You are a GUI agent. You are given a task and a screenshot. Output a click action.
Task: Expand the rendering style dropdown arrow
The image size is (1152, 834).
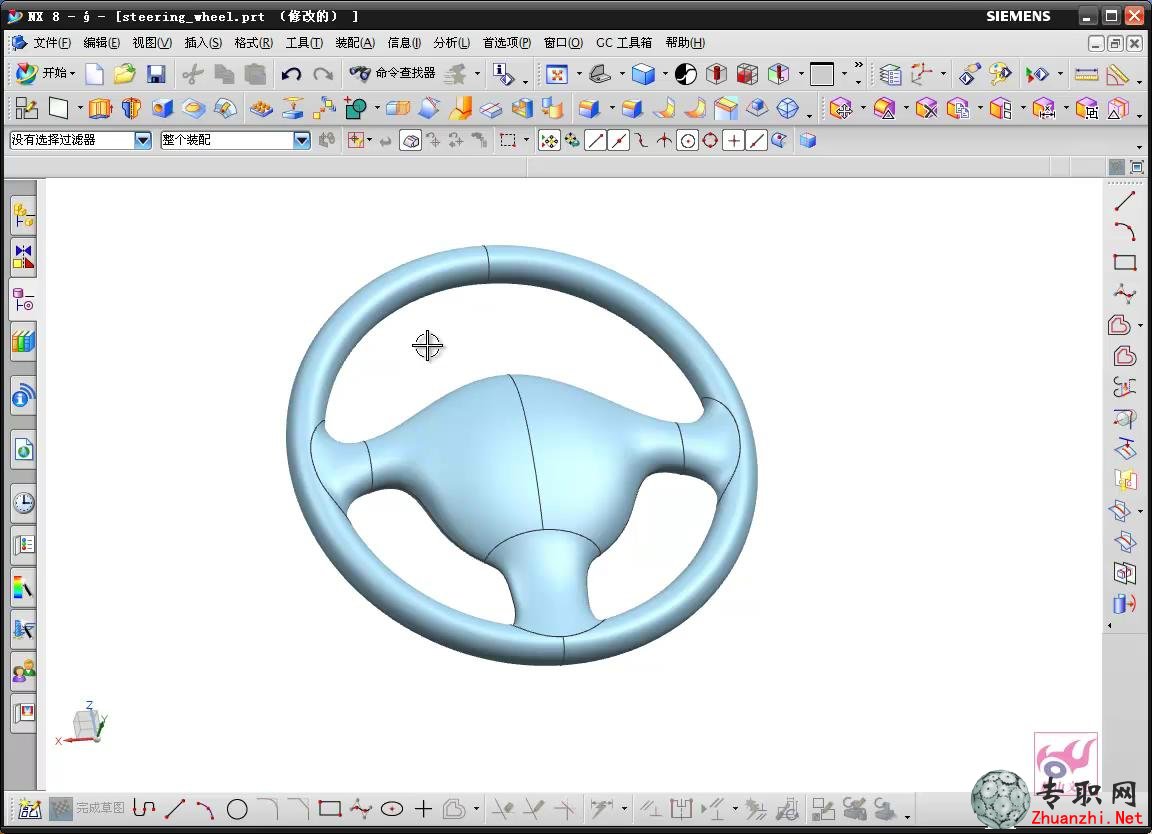(665, 74)
